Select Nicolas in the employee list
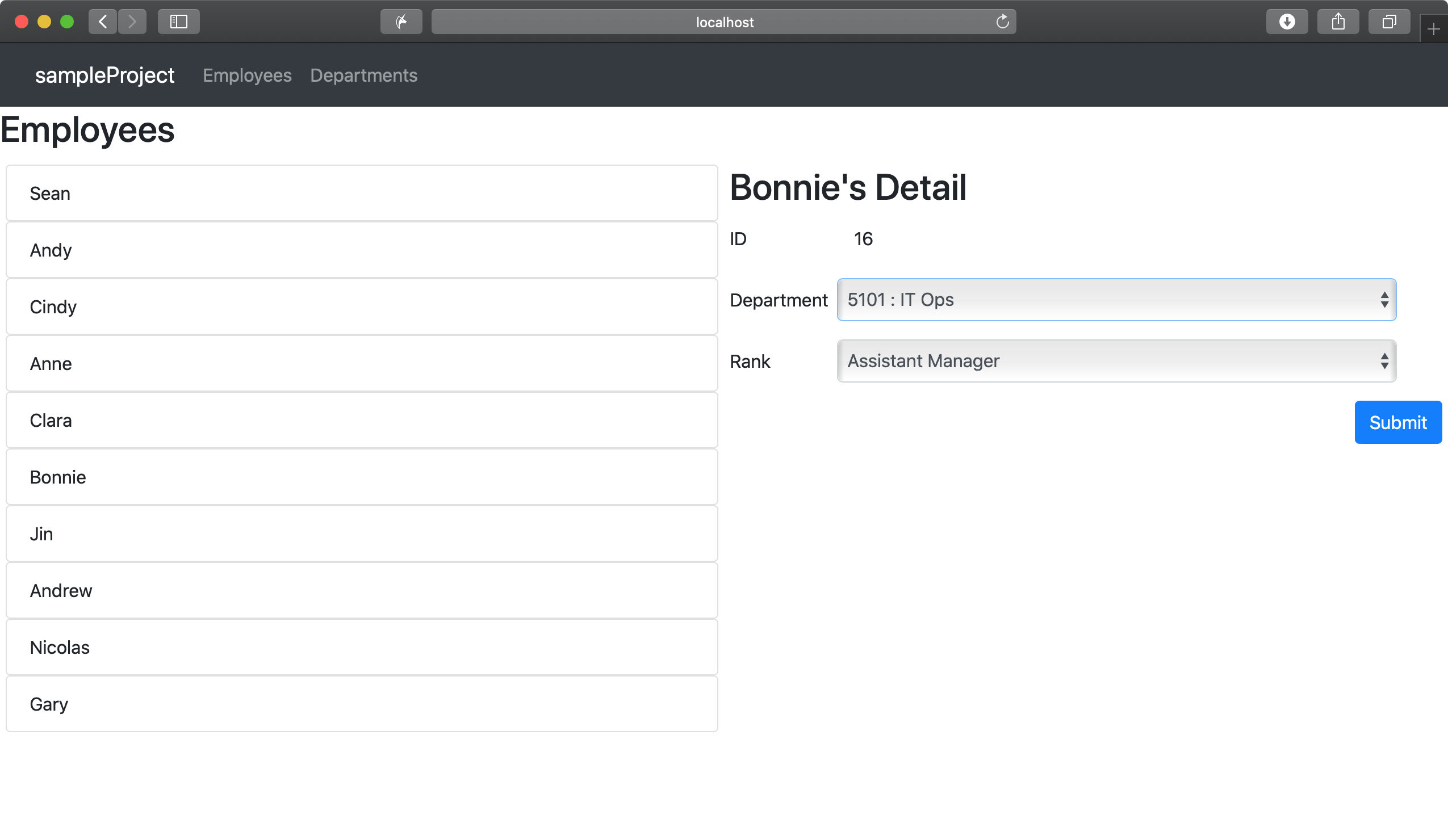This screenshot has width=1448, height=840. 361,647
